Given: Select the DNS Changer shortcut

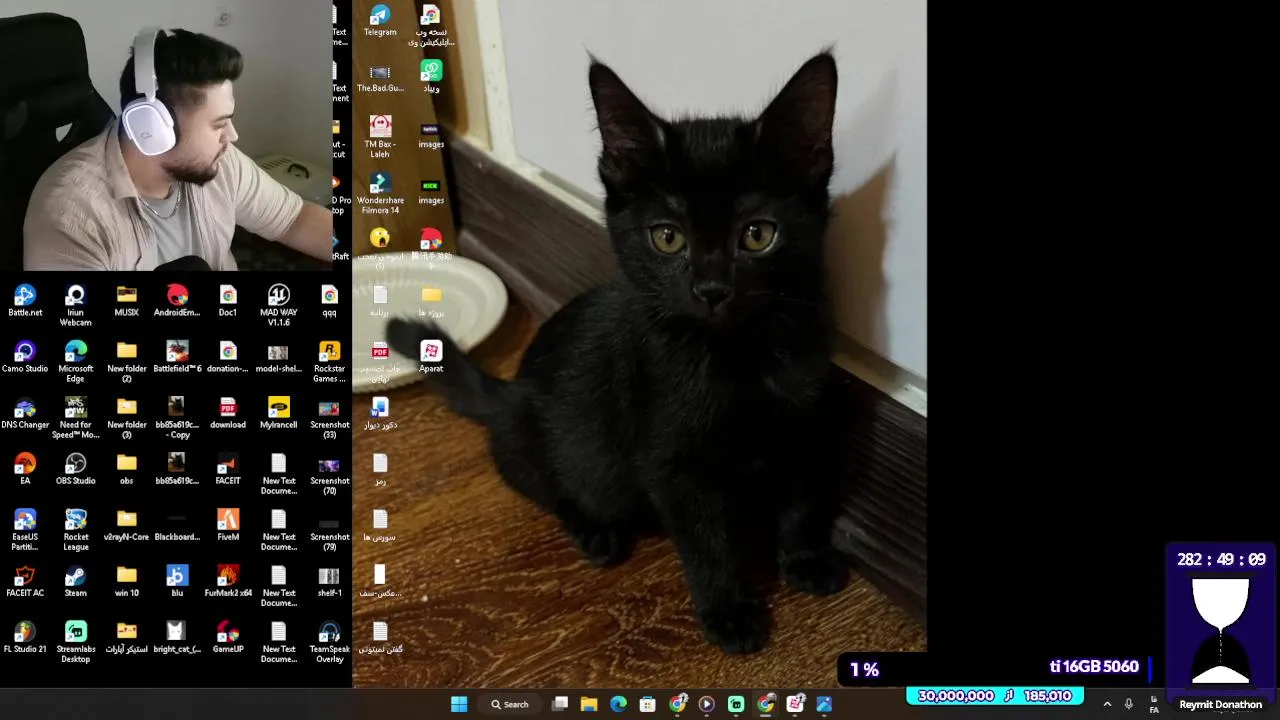Looking at the screenshot, I should (25, 412).
